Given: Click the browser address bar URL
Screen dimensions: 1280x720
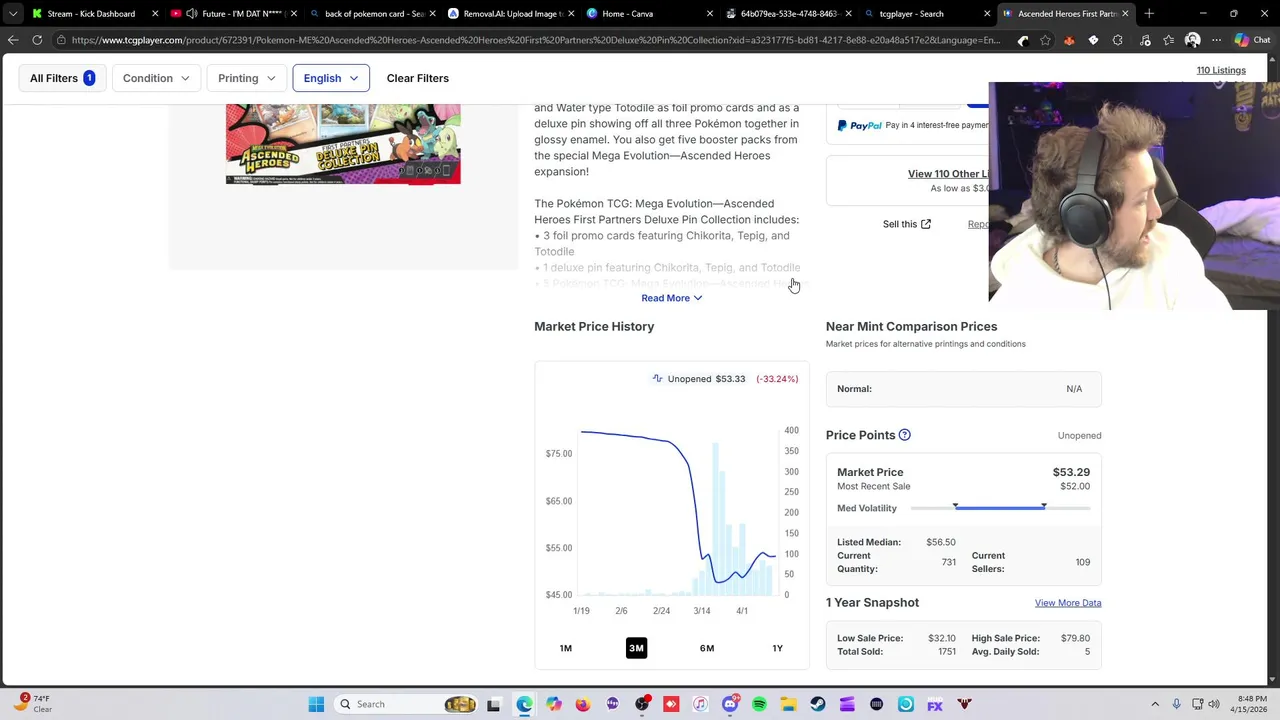Looking at the screenshot, I should pos(535,40).
